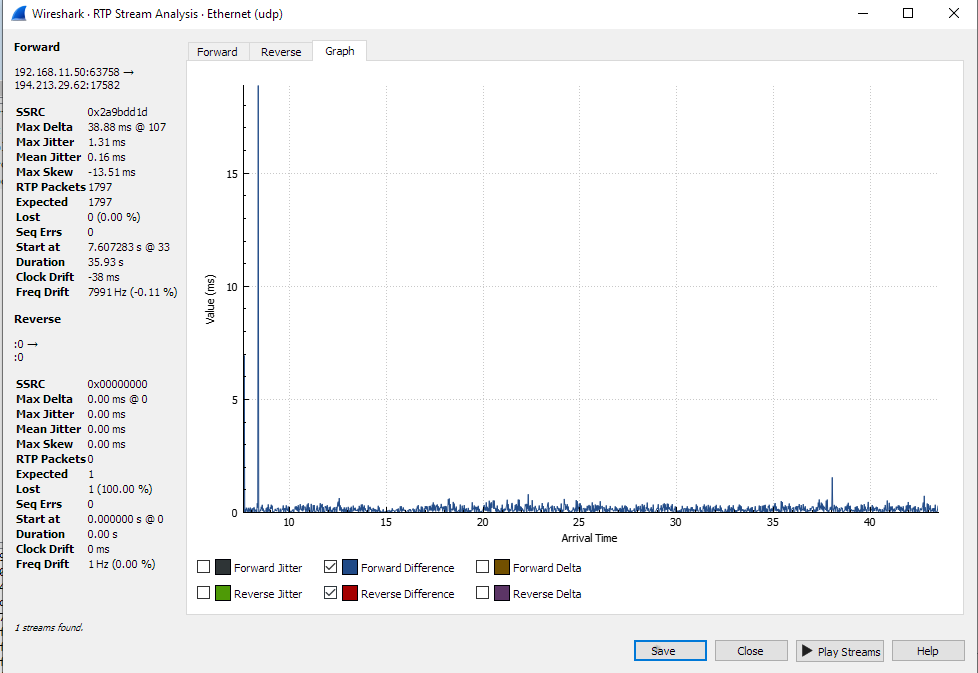Enable the Forward Jitter checkbox
The height and width of the screenshot is (673, 978).
(203, 567)
